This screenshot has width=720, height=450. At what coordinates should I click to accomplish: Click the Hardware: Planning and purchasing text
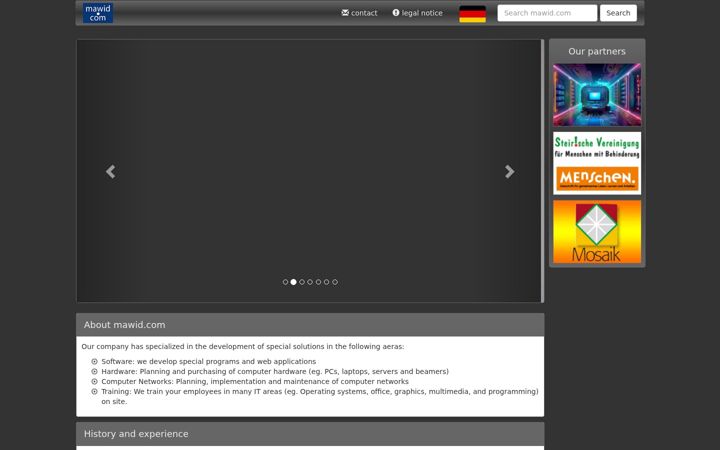click(275, 371)
